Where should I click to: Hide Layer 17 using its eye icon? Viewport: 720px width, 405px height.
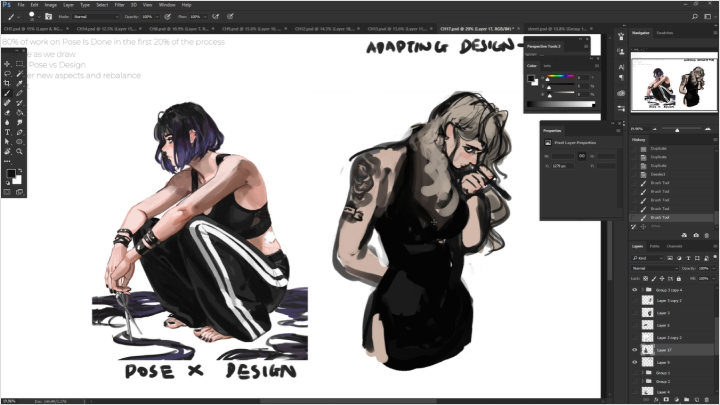[635, 350]
